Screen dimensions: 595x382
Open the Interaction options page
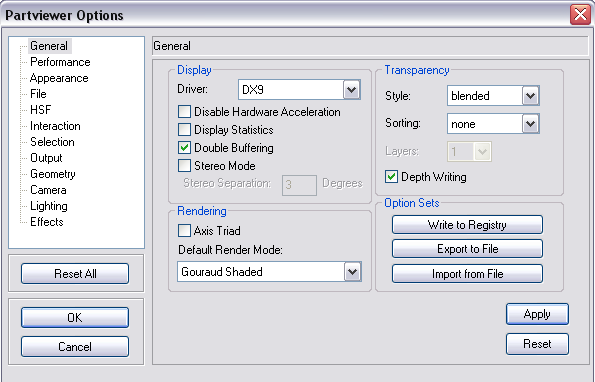coord(55,126)
